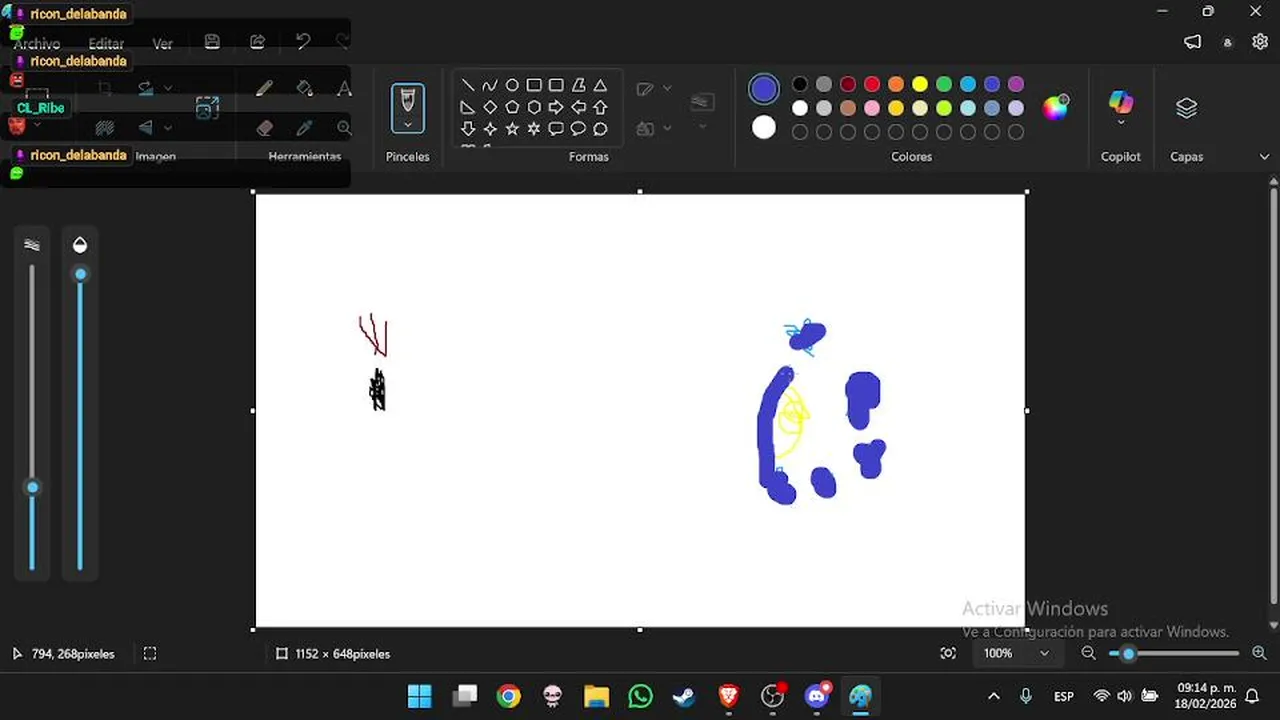Select the Right triangle shape
The height and width of the screenshot is (720, 1280).
coord(468,107)
